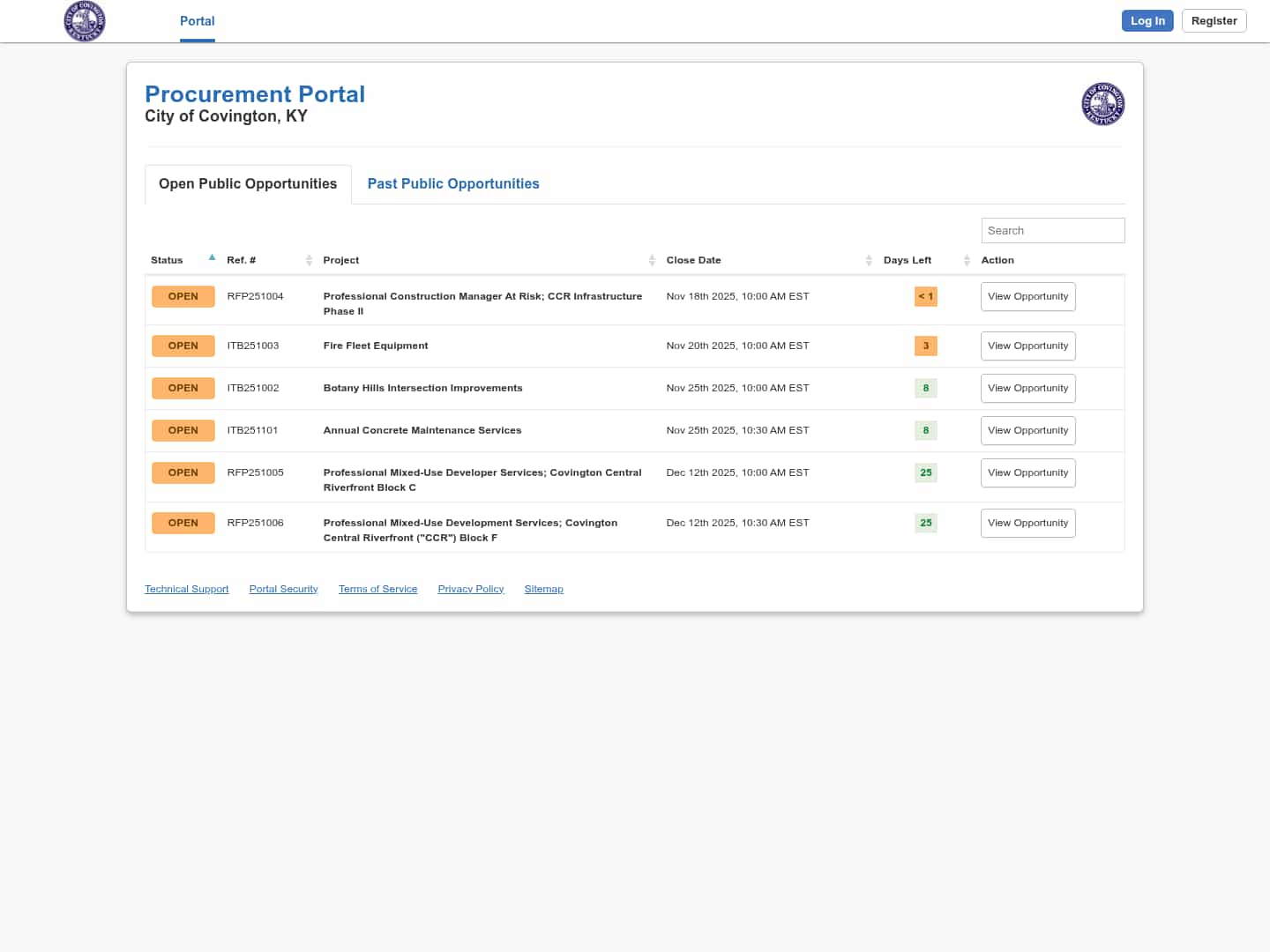The width and height of the screenshot is (1270, 952).
Task: Select the Open Public Opportunities tab
Action: pyautogui.click(x=248, y=183)
